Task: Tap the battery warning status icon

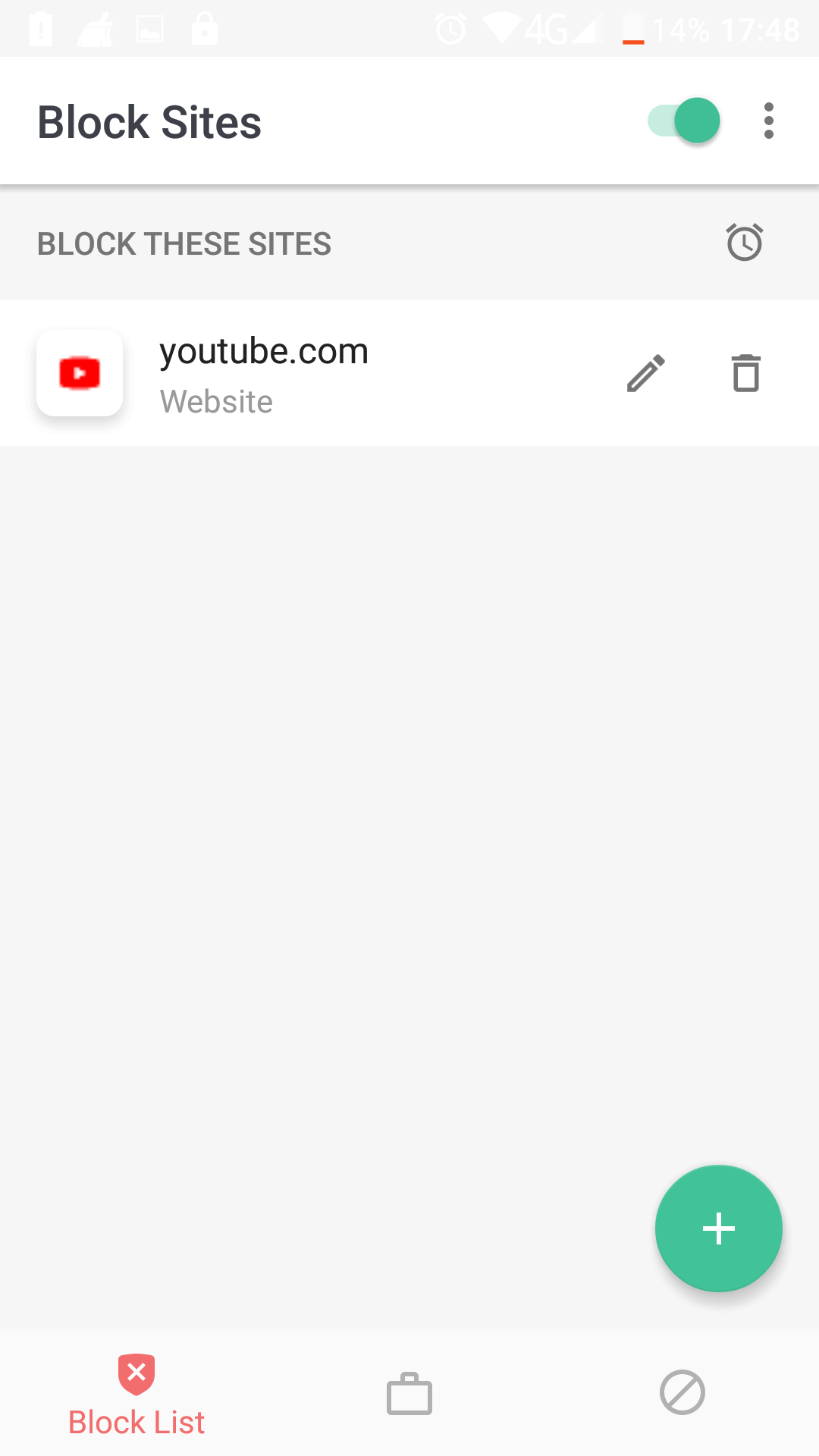Action: click(x=41, y=30)
